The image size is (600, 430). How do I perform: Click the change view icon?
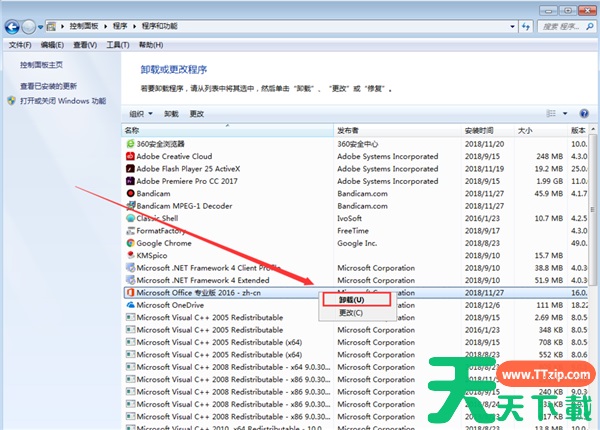551,113
